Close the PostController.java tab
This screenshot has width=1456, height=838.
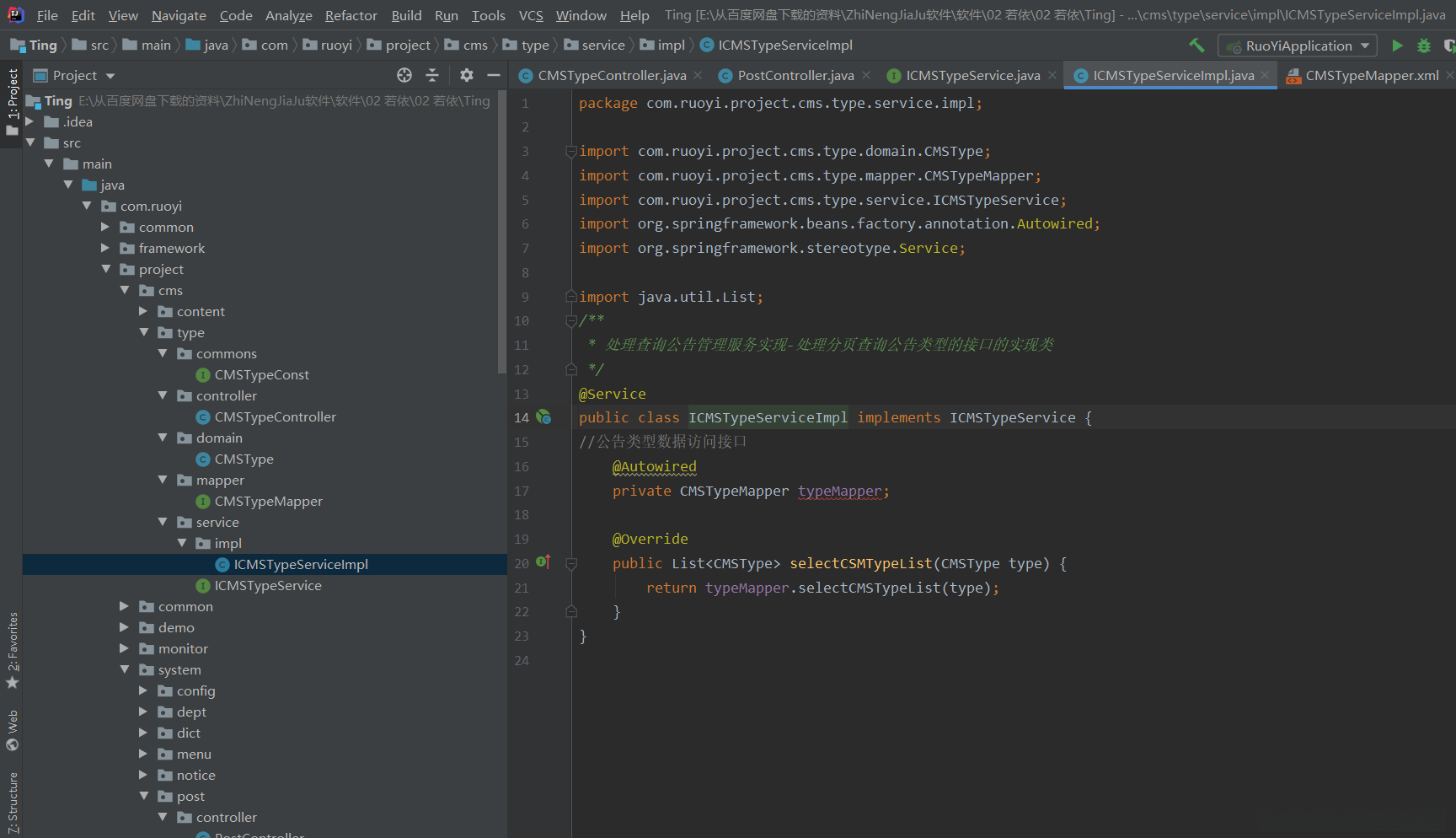[x=866, y=76]
